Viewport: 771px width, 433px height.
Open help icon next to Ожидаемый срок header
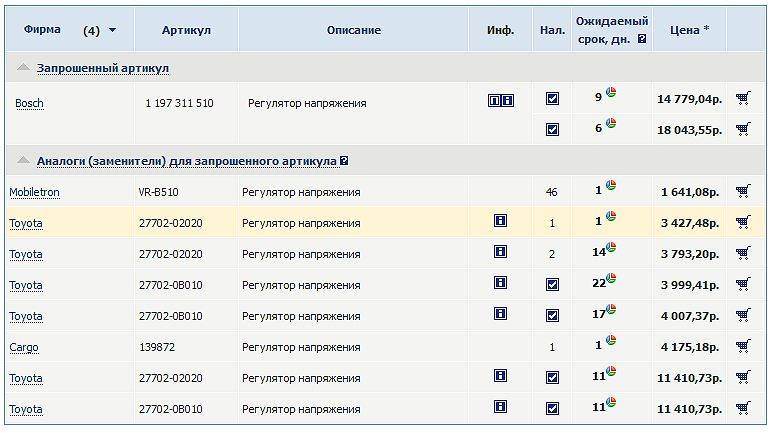(642, 39)
